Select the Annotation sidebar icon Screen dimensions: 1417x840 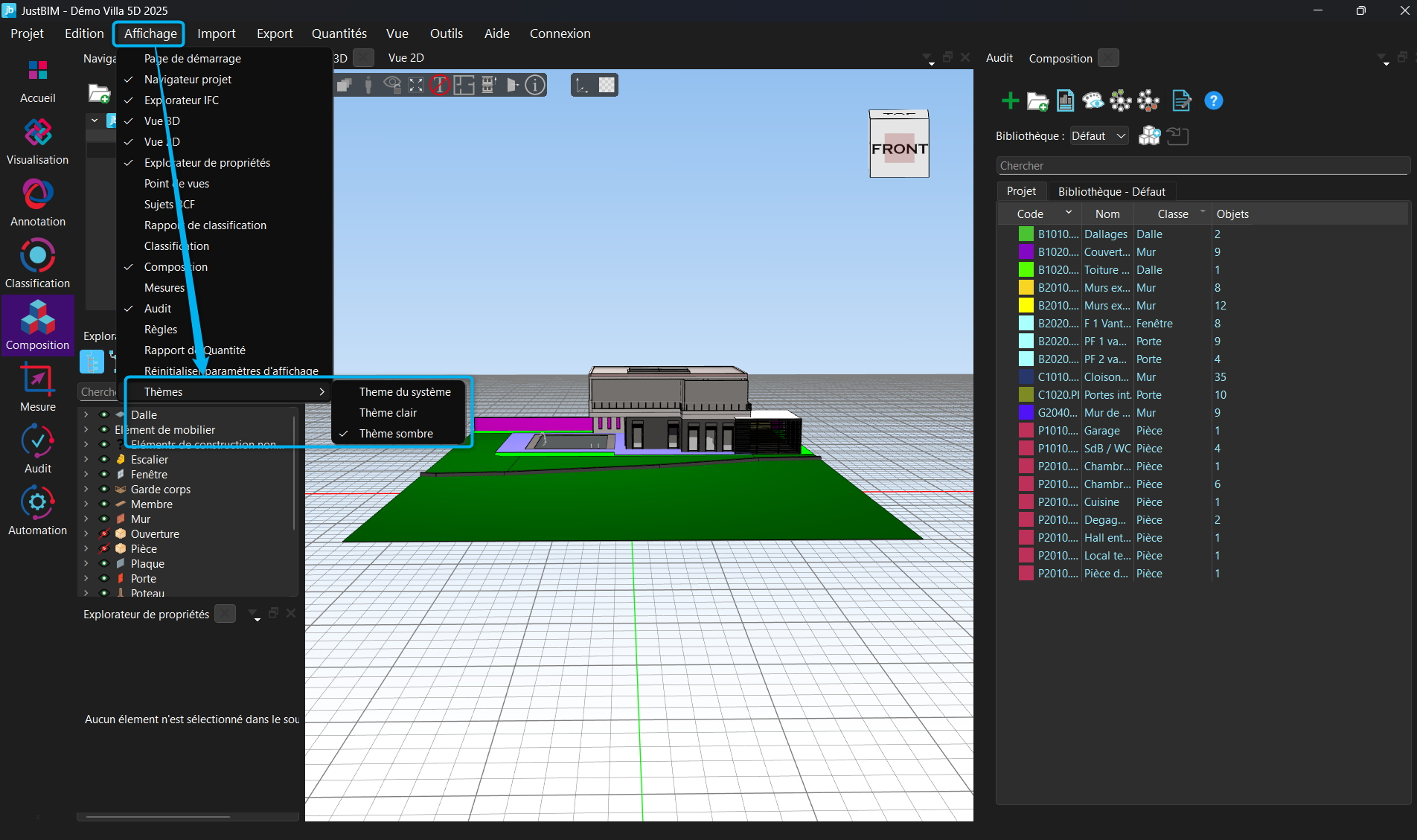click(x=37, y=196)
